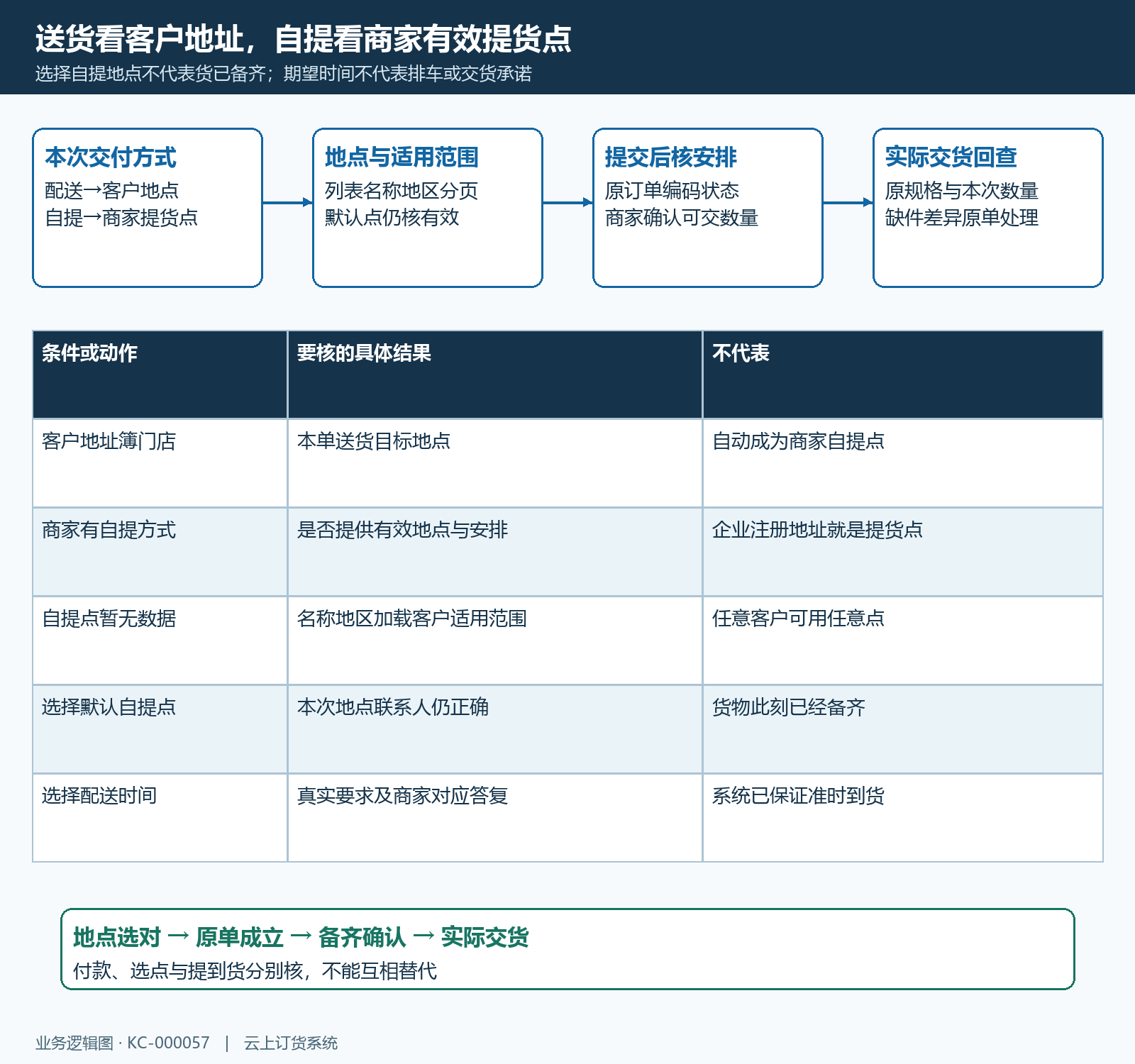Click the line 默认点仍核有效
Screen dimensions: 1135x1064
click(392, 218)
